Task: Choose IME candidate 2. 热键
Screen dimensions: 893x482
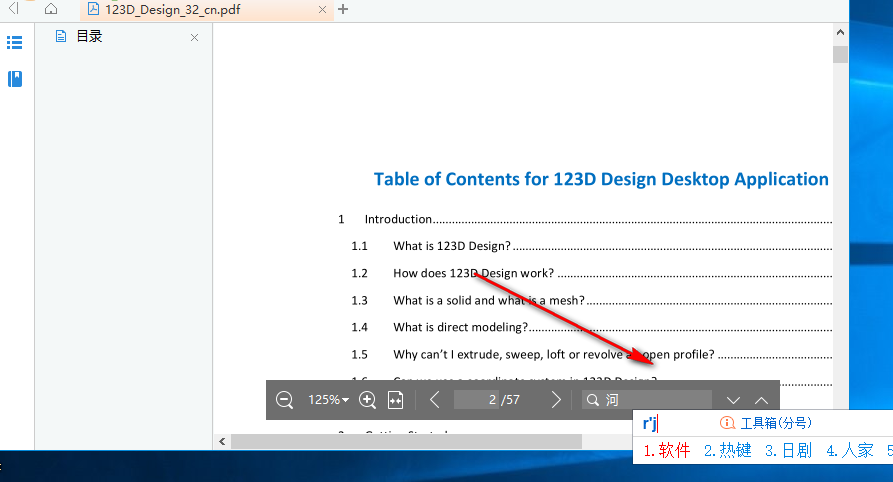Action: tap(728, 451)
